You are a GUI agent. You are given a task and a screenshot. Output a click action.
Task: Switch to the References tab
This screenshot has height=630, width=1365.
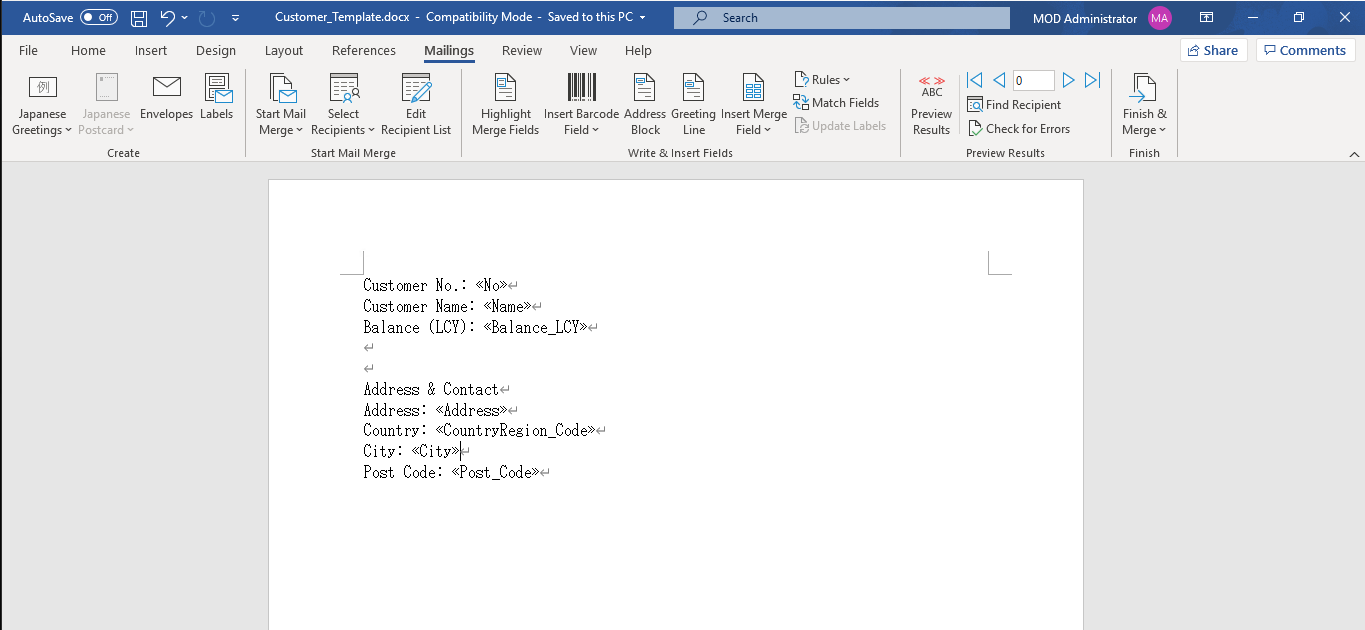(x=363, y=50)
